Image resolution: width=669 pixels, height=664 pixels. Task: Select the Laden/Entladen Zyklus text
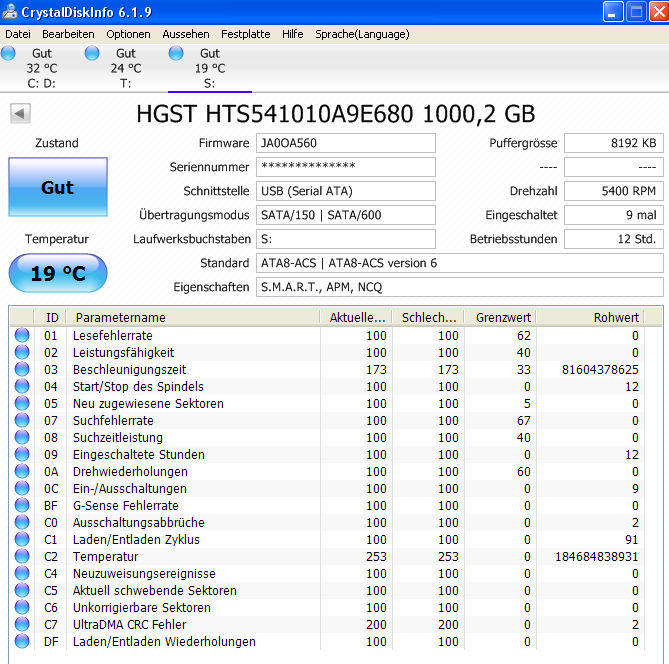(x=136, y=539)
